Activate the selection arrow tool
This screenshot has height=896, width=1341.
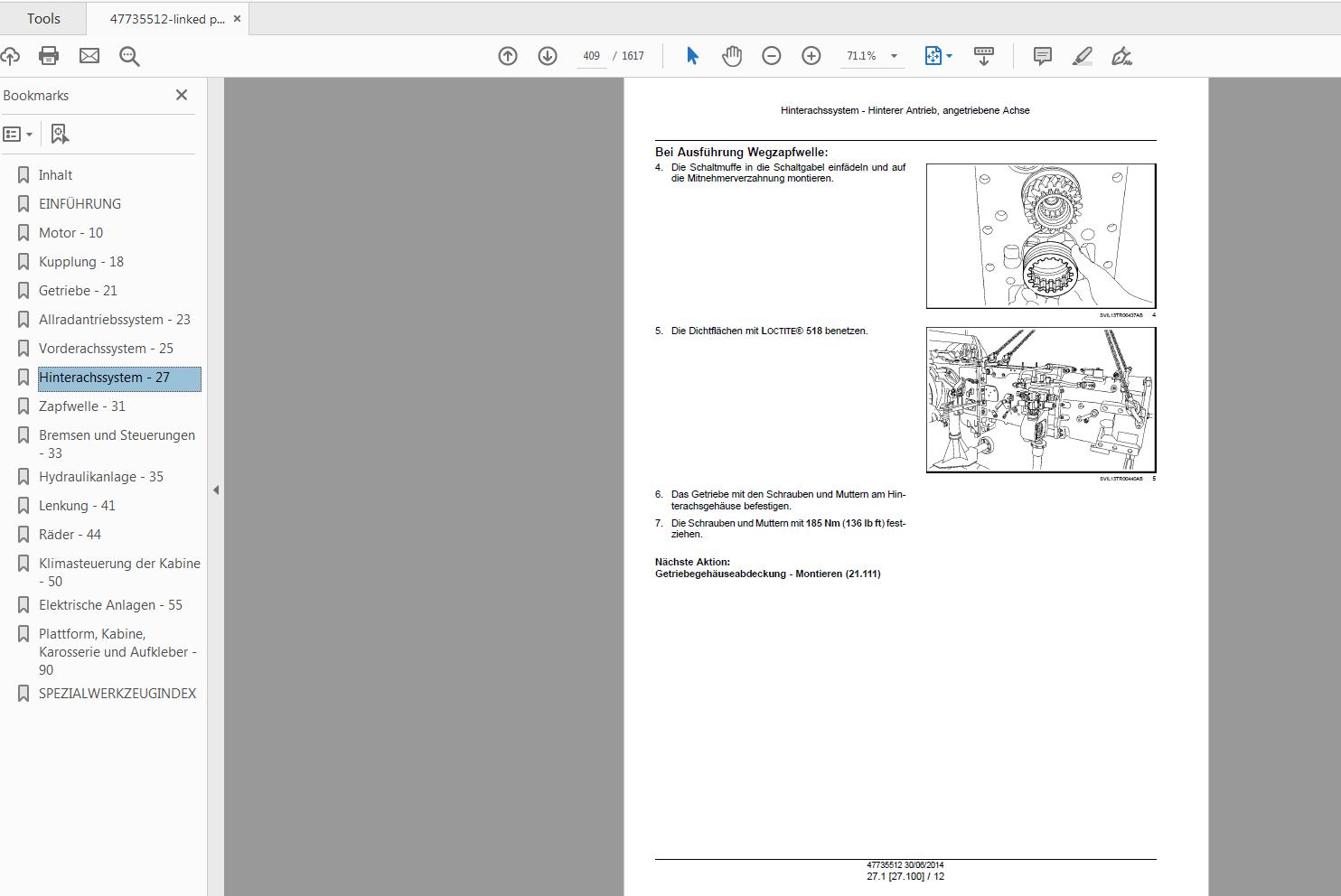tap(692, 56)
